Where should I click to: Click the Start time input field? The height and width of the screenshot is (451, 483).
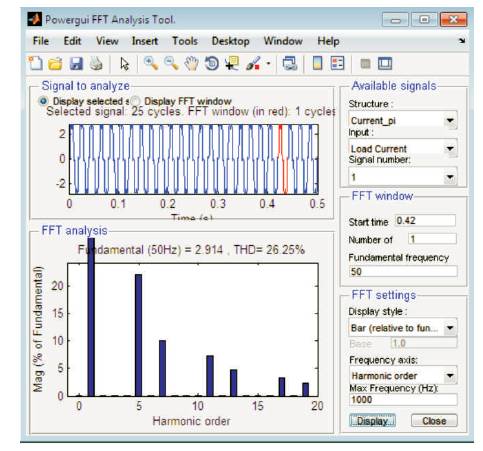(425, 221)
